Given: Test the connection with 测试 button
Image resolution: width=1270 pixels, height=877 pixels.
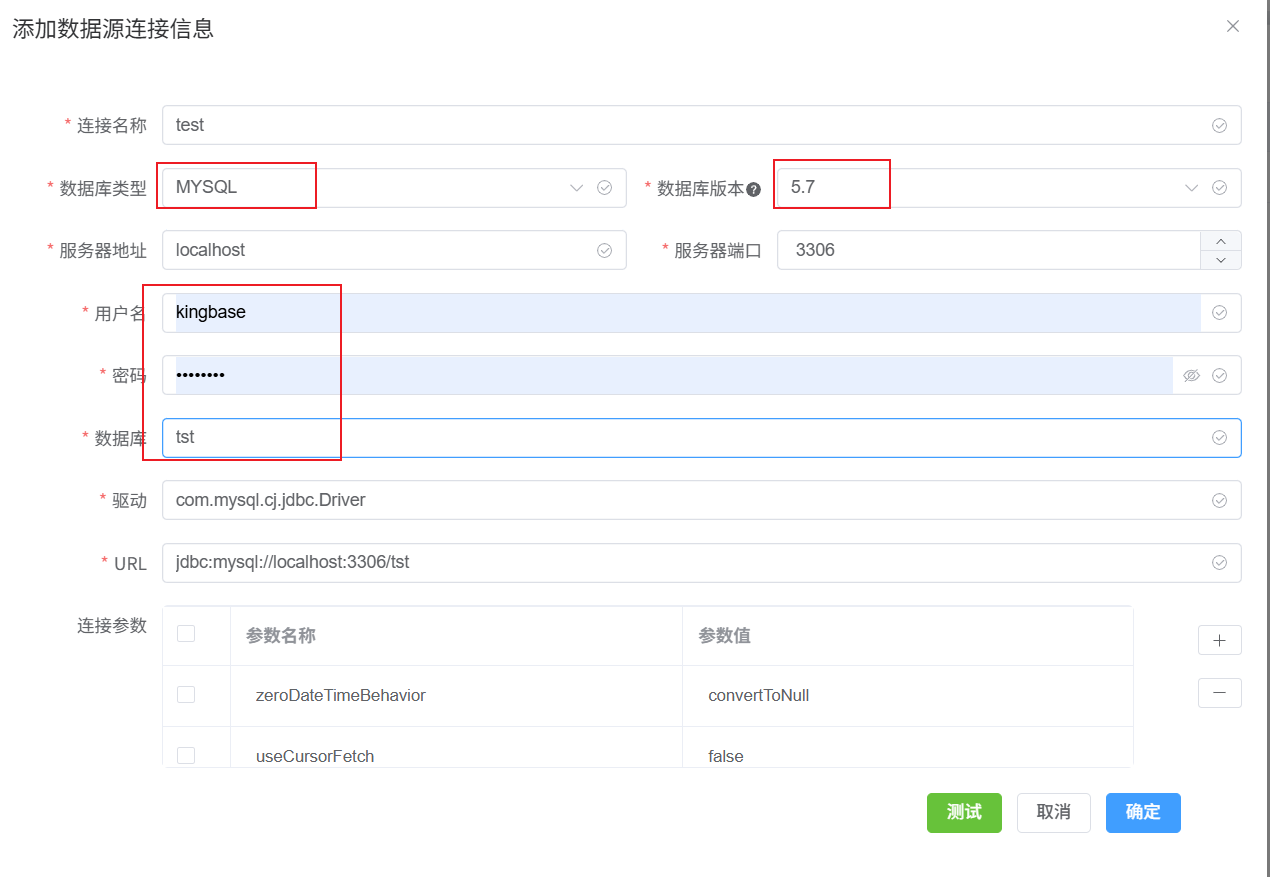Looking at the screenshot, I should pyautogui.click(x=964, y=813).
